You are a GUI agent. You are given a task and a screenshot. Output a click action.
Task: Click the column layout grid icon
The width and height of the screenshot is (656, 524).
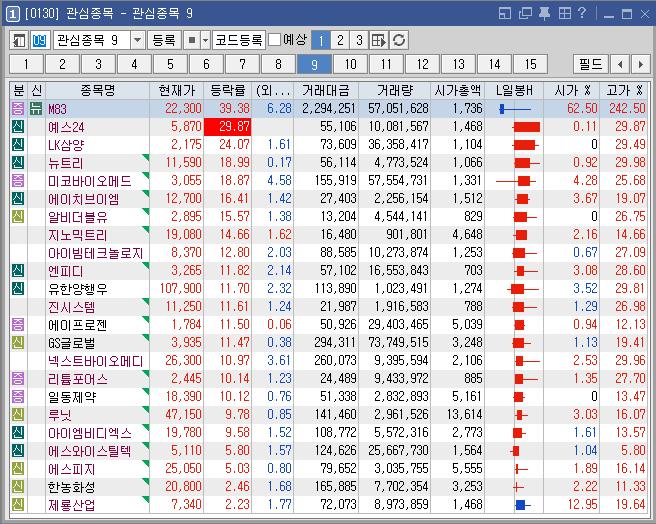(379, 40)
